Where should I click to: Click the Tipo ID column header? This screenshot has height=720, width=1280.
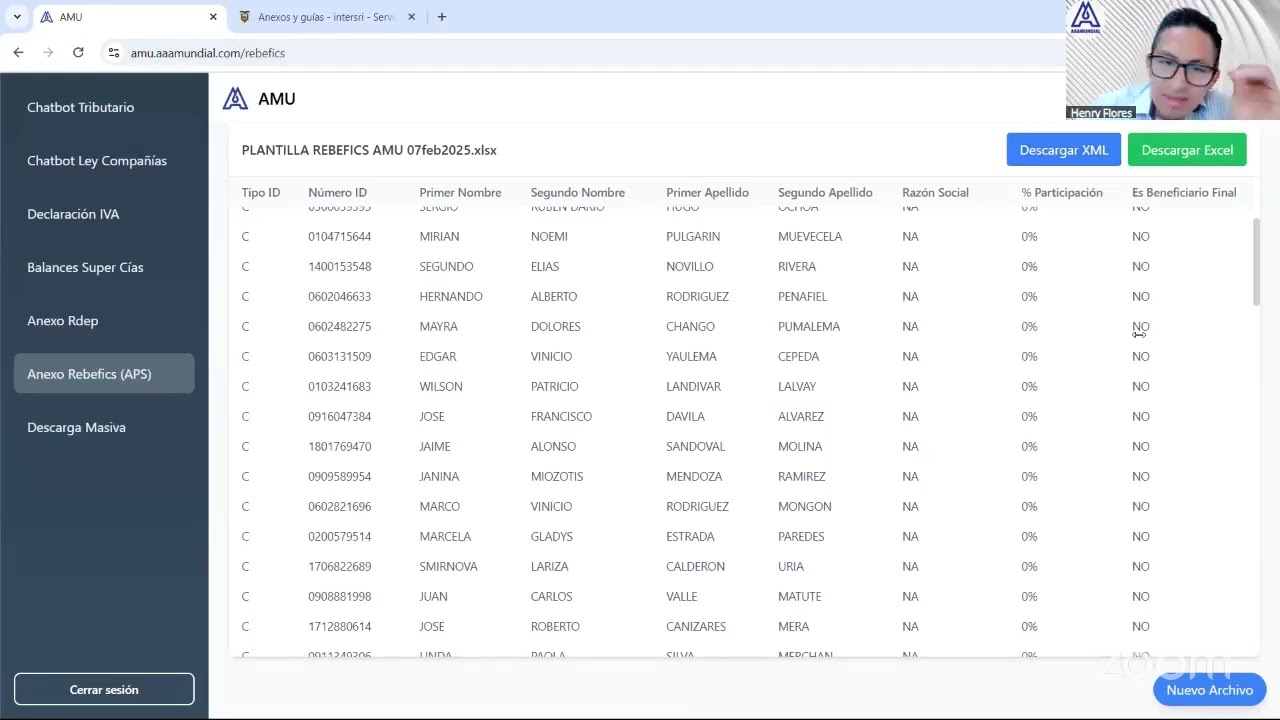pos(260,192)
